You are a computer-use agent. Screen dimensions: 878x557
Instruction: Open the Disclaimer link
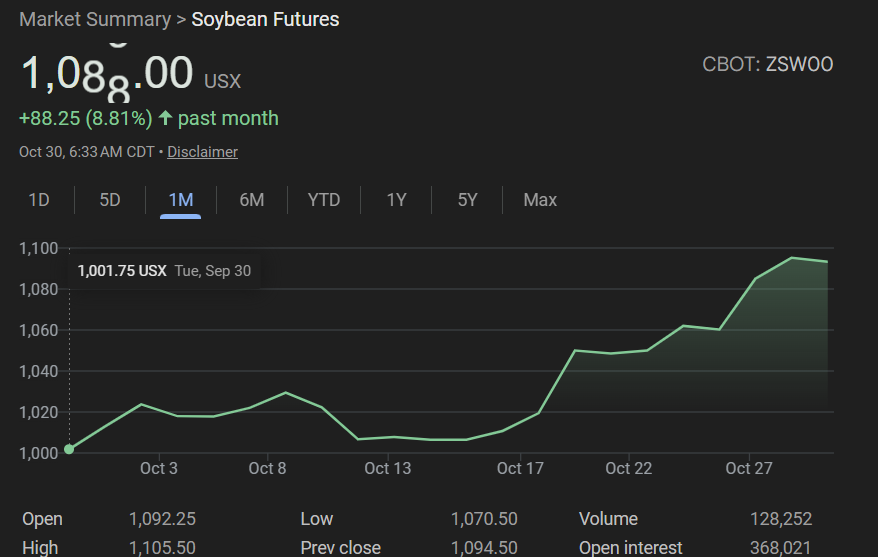tap(202, 152)
